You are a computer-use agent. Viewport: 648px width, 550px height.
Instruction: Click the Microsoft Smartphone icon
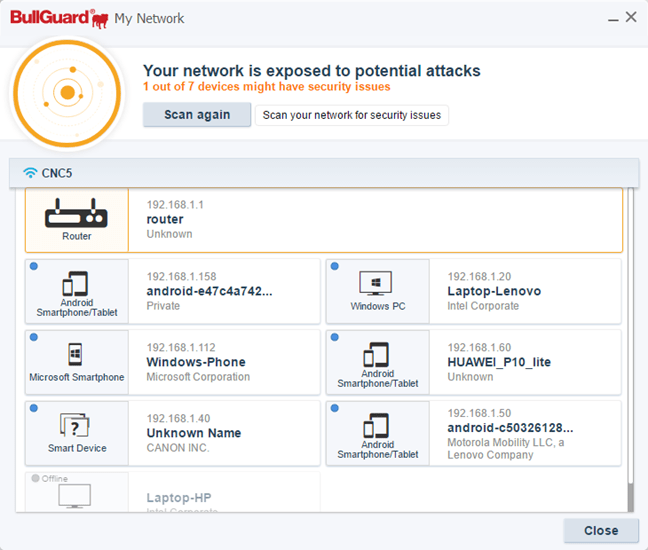click(76, 354)
